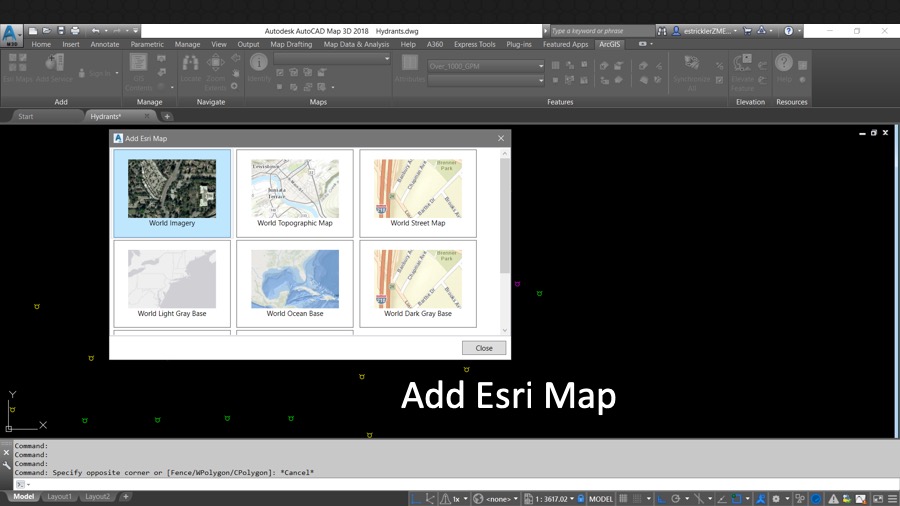
Task: Toggle the MODEL space button
Action: [x=601, y=499]
